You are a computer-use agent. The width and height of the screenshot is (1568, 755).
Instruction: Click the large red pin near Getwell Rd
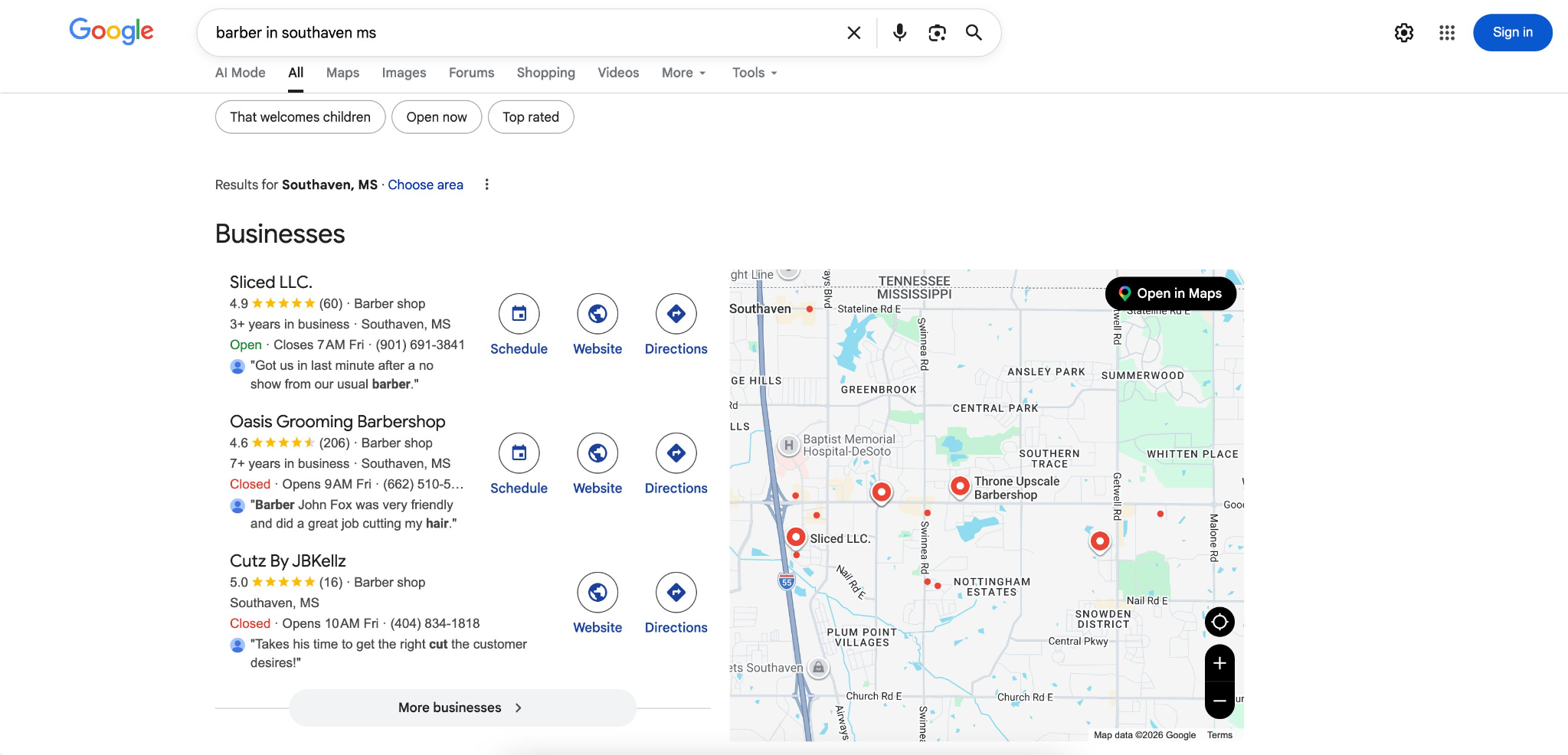[x=1099, y=542]
